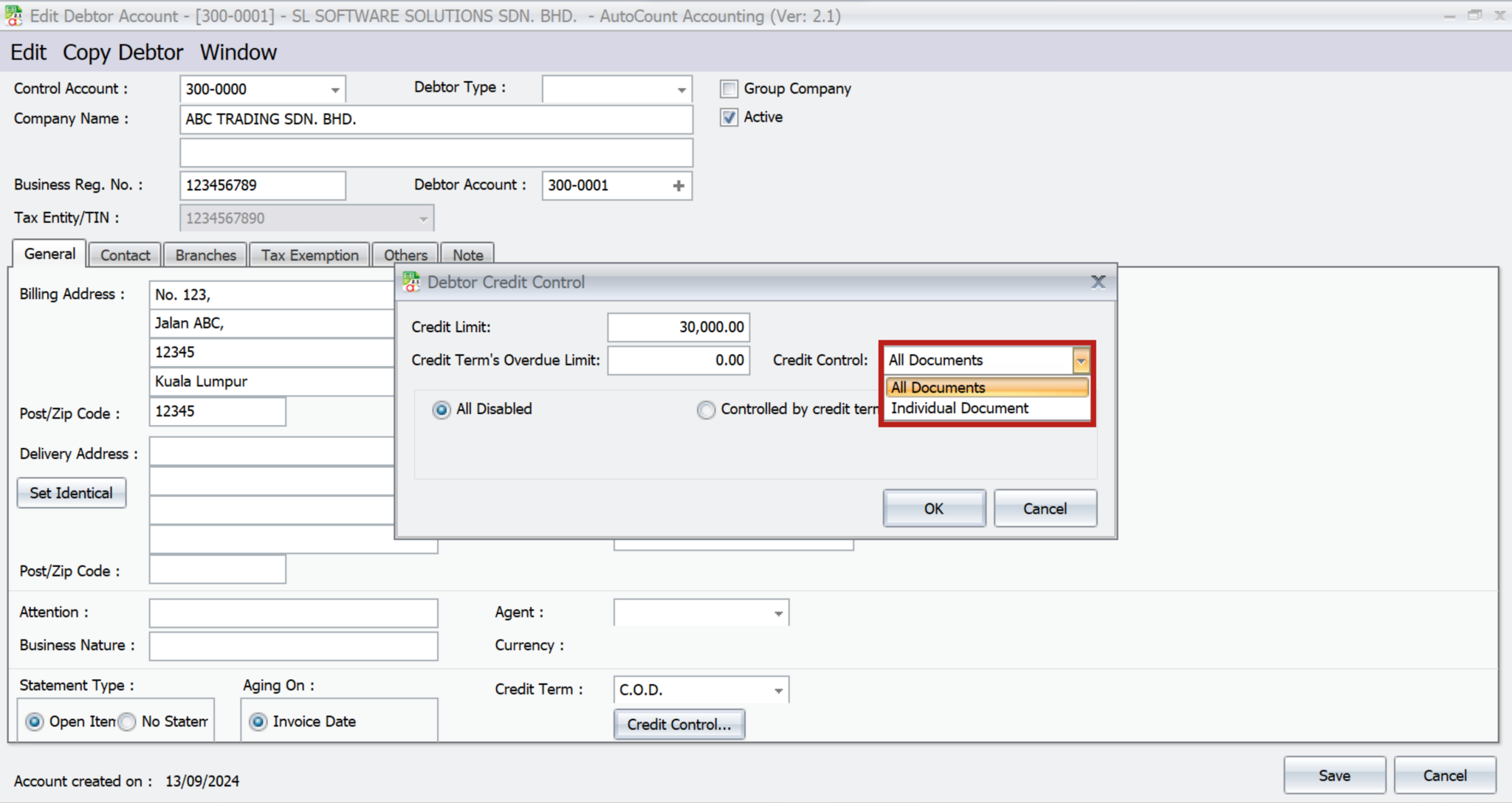Click the Business Nature input field

(x=293, y=646)
